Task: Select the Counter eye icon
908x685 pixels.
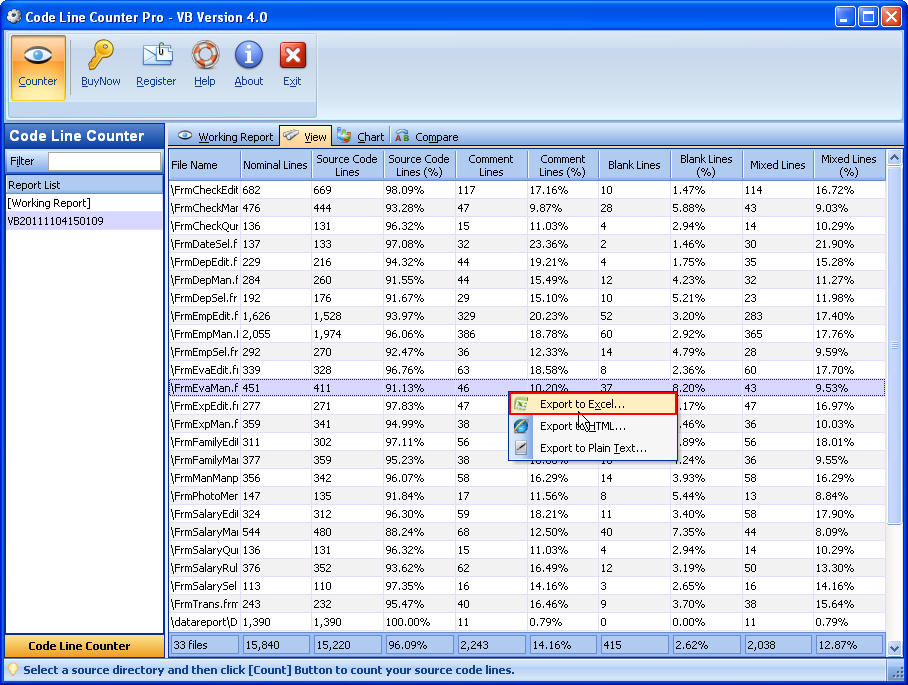Action: click(x=38, y=56)
